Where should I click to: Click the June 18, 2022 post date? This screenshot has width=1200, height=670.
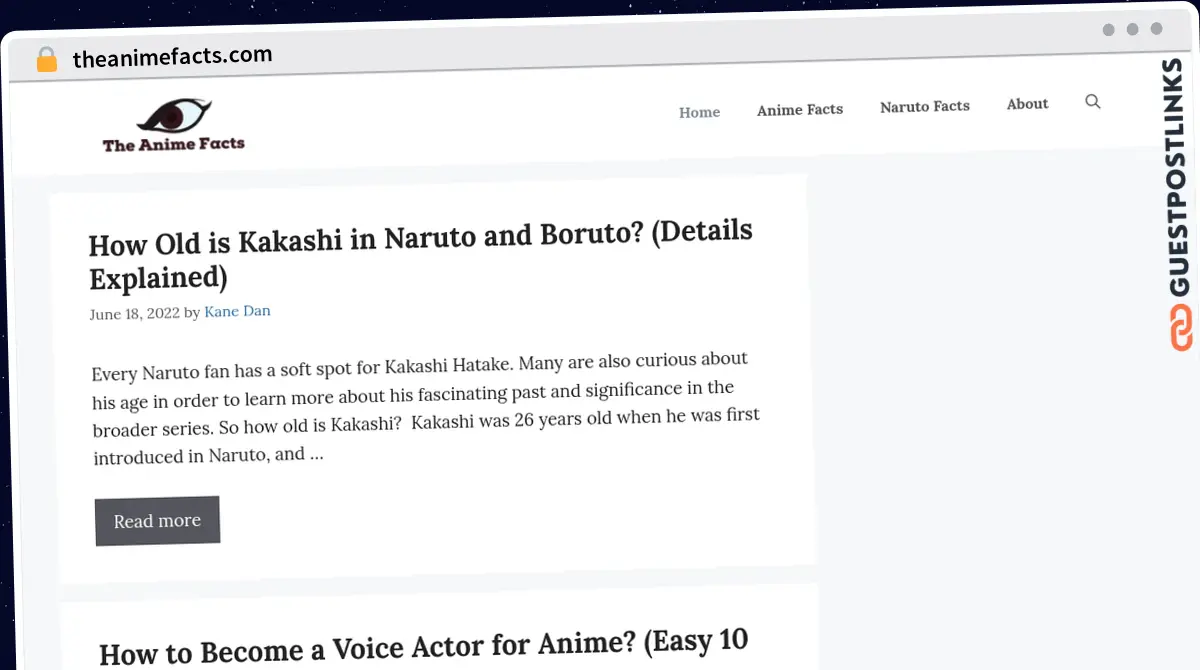pos(134,314)
